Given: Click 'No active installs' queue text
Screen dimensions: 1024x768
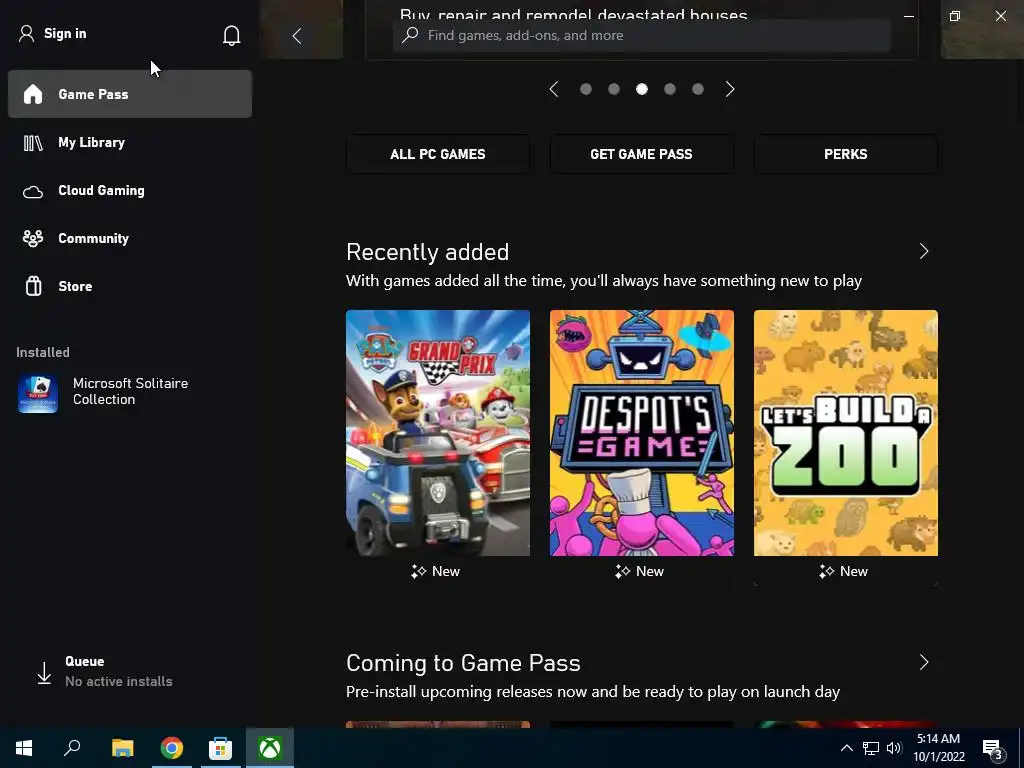Looking at the screenshot, I should click(119, 681).
